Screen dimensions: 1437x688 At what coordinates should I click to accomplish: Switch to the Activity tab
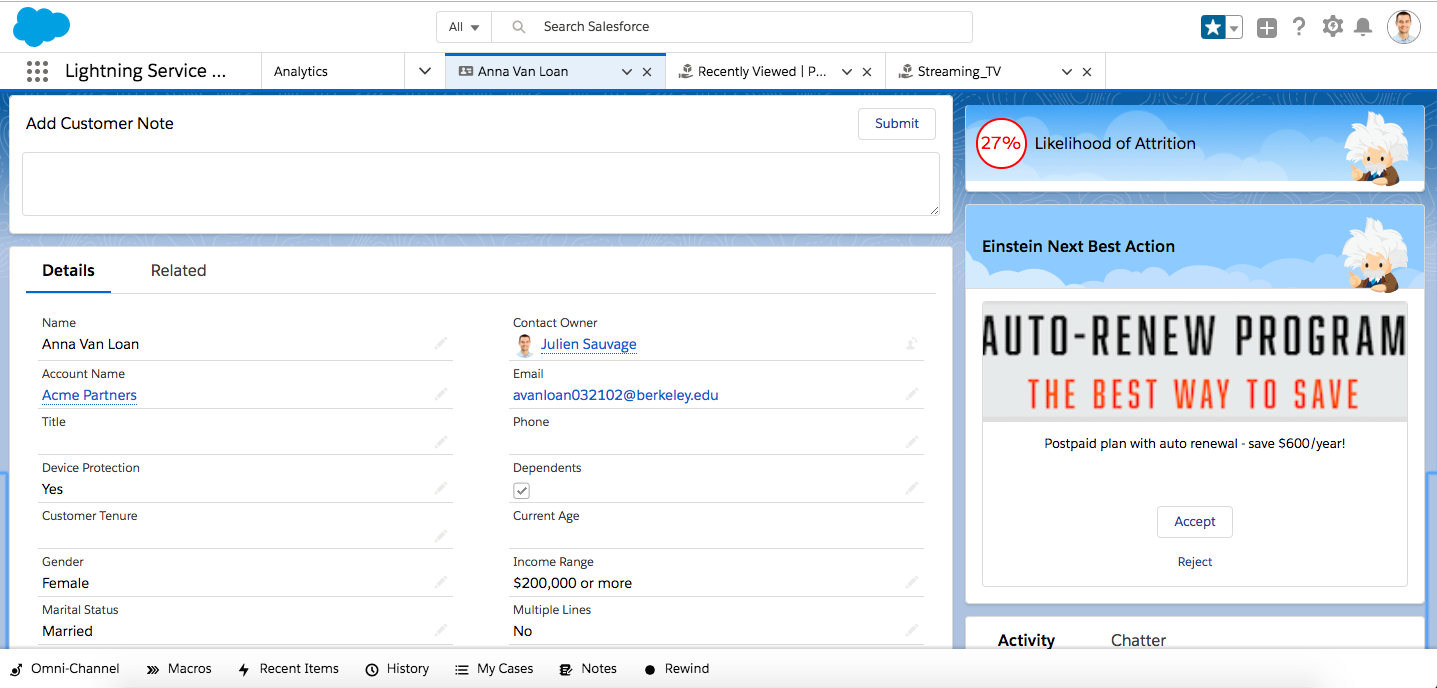click(x=1026, y=640)
